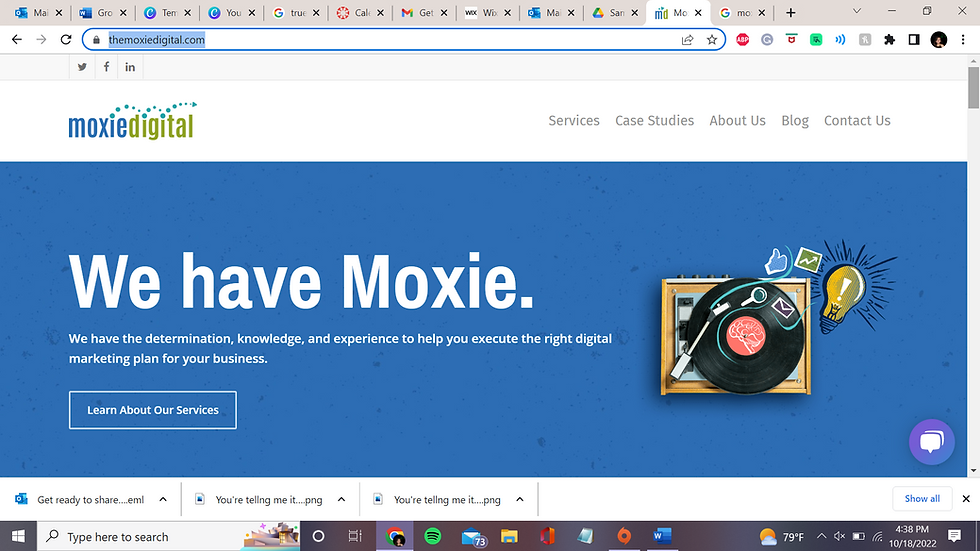Reload the current page
This screenshot has width=980, height=551.
66,39
